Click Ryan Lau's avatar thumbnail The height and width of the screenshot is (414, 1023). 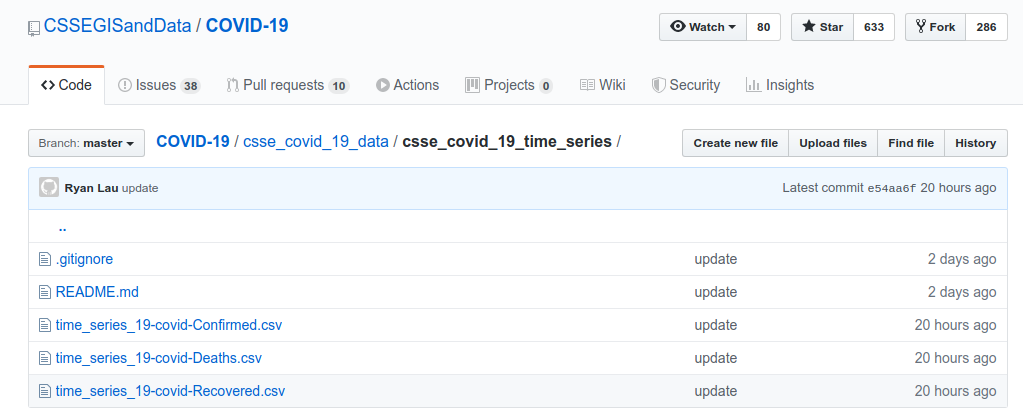coord(49,188)
